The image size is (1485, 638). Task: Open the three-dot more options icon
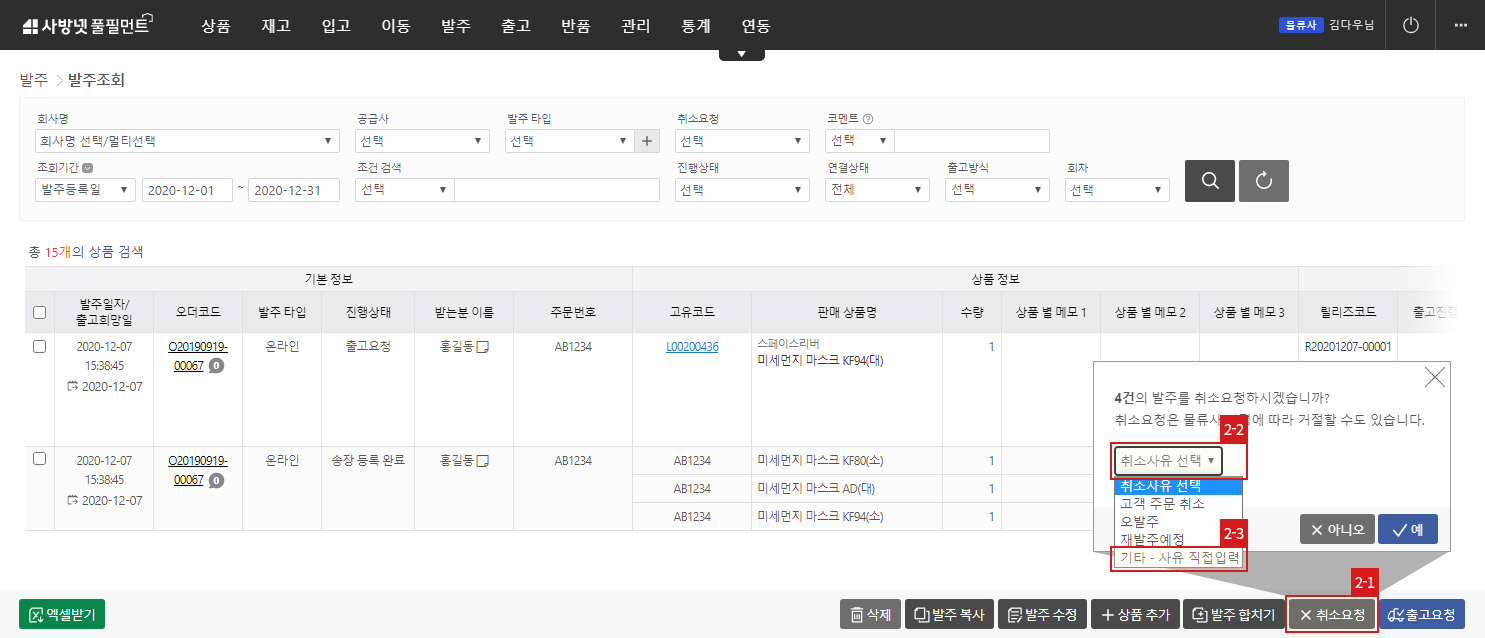1460,26
